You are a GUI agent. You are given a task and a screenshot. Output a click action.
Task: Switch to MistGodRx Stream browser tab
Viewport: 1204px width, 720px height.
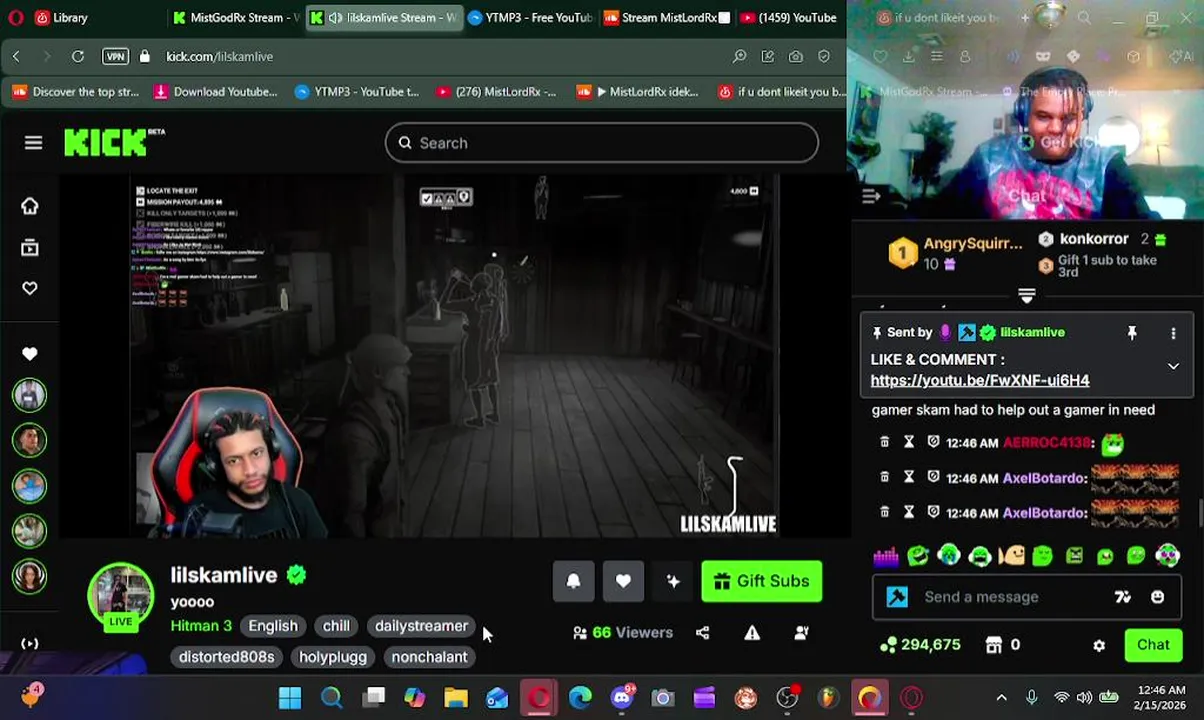click(x=235, y=17)
